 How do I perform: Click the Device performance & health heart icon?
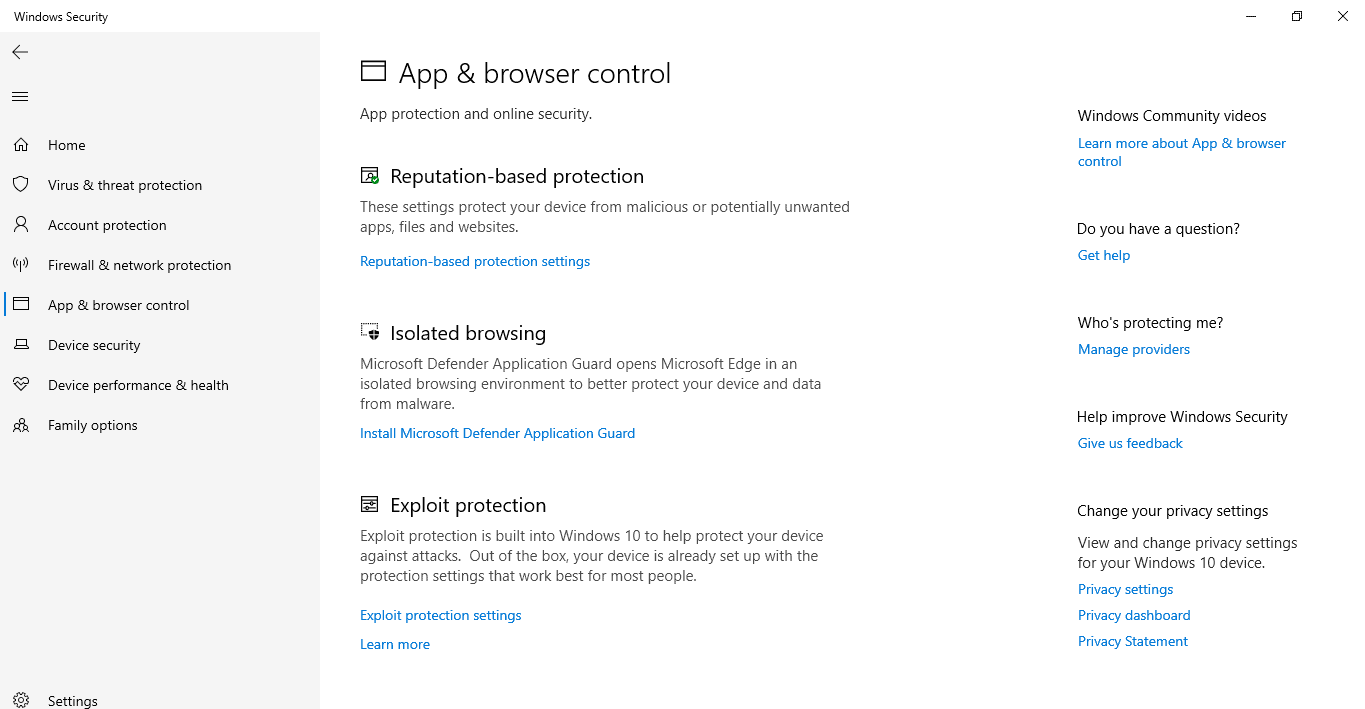21,385
